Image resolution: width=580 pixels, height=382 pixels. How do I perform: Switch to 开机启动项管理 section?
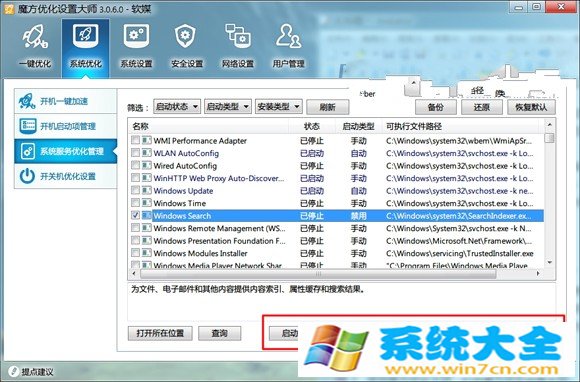[65, 126]
